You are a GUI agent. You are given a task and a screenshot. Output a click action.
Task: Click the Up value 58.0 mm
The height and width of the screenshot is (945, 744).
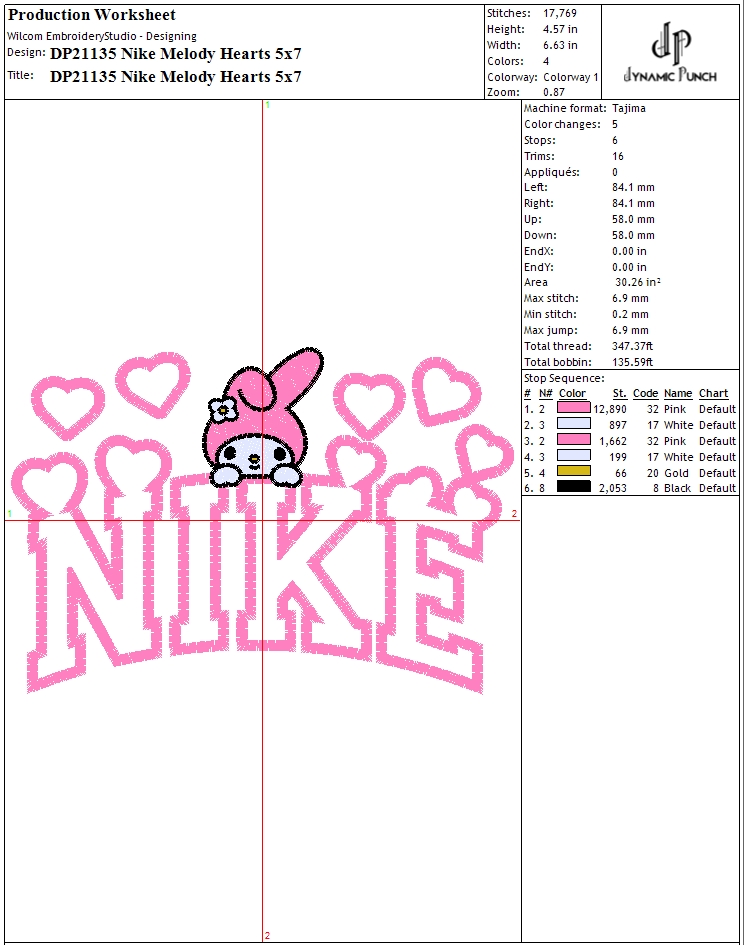(x=633, y=219)
